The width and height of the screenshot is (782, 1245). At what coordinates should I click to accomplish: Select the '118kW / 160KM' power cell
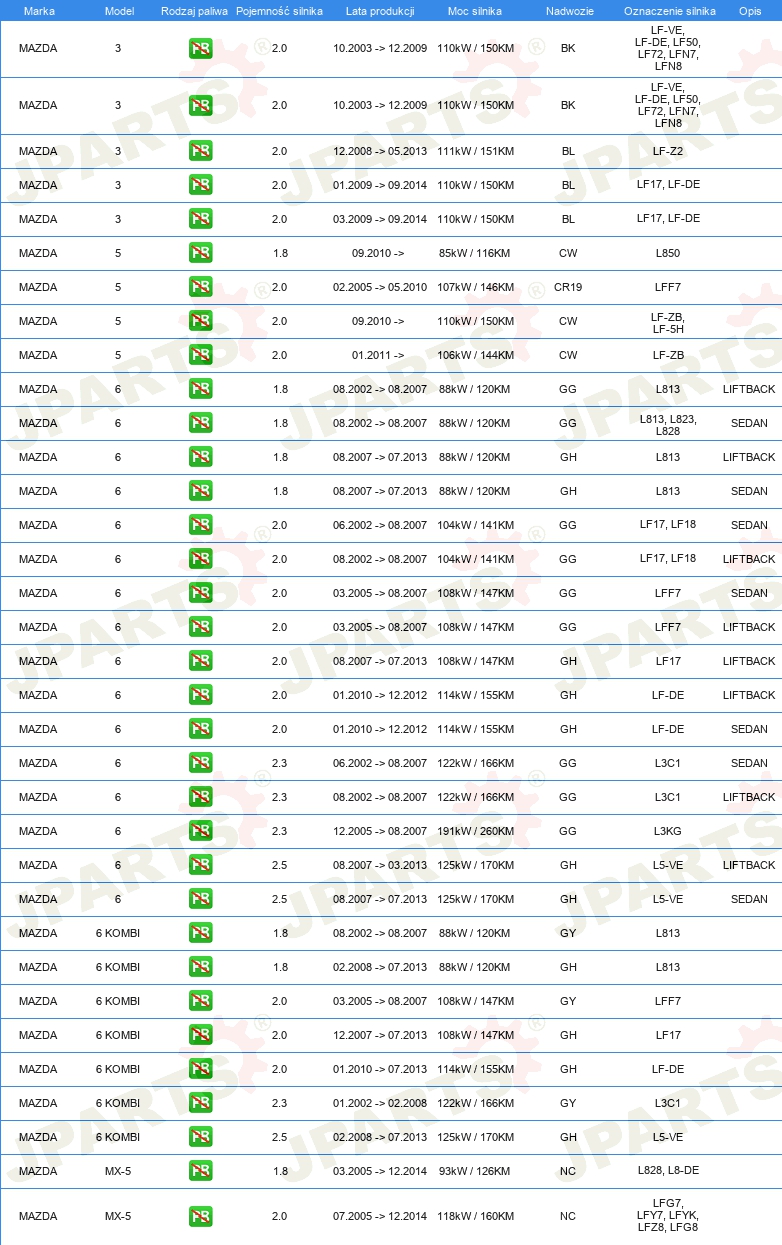(475, 1216)
